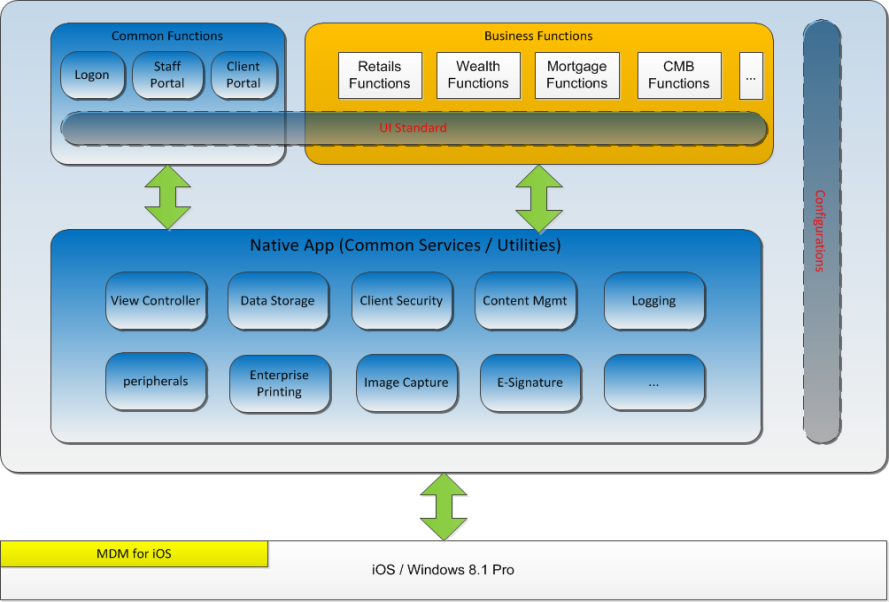Select the Enterprise Printing block

click(279, 383)
